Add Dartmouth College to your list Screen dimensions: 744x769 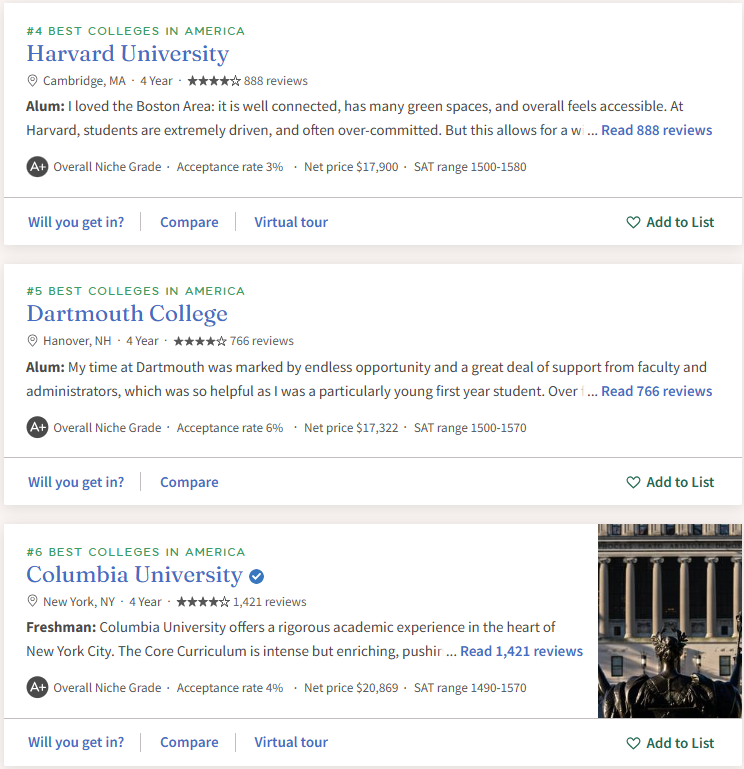coord(670,482)
